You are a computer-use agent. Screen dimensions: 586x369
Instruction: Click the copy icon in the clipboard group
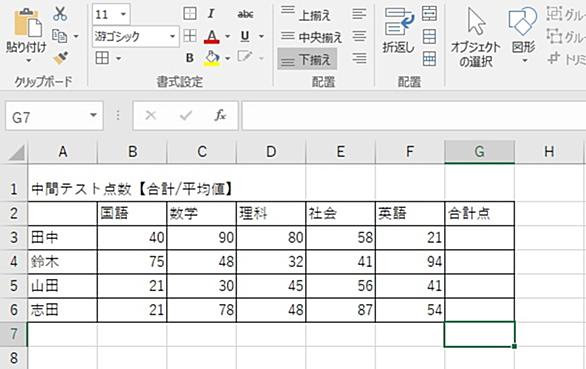coord(59,36)
